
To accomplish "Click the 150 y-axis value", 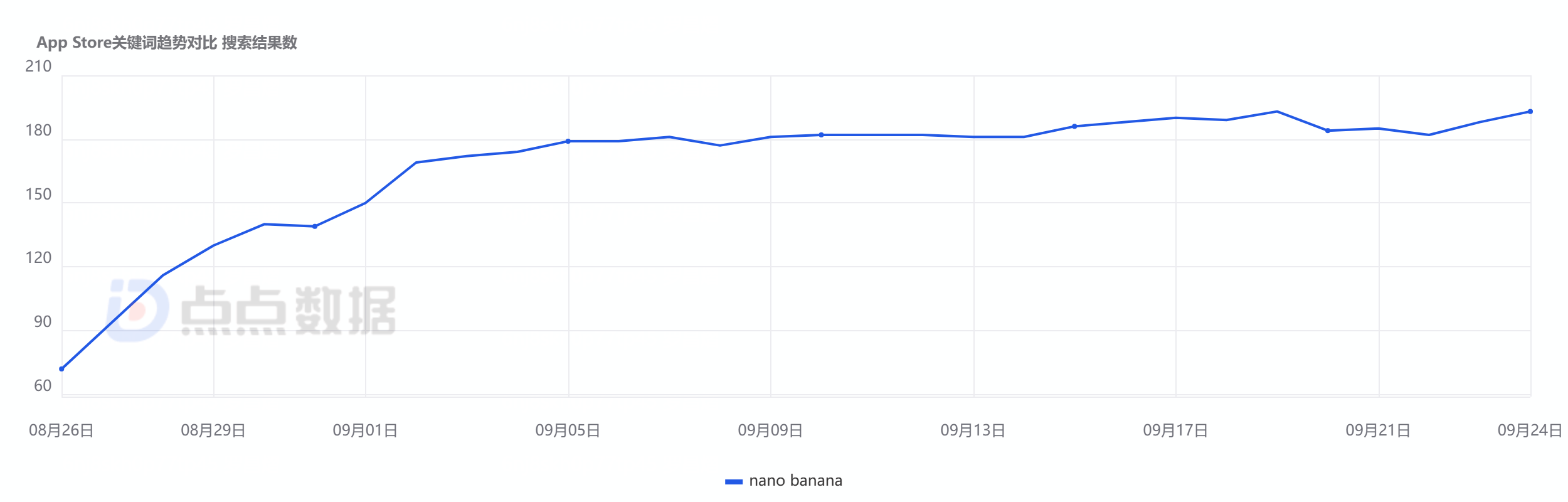I will pos(38,195).
